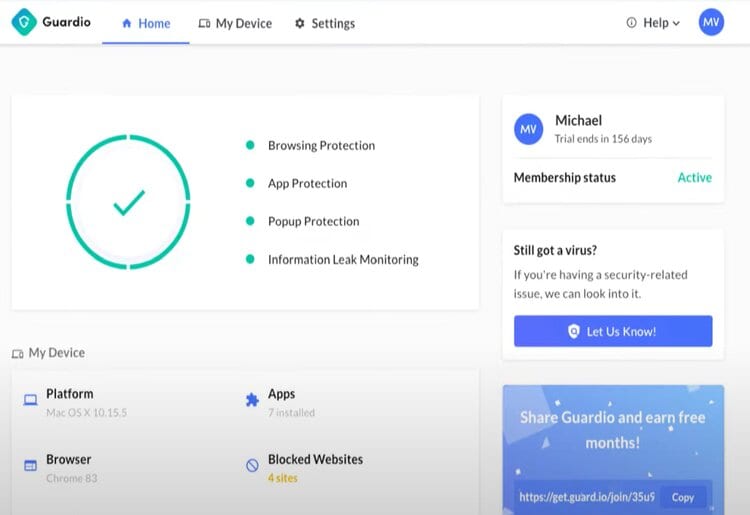The height and width of the screenshot is (515, 750).
Task: Click 'Mac OS X 10.15.5' text
Action: point(87,413)
